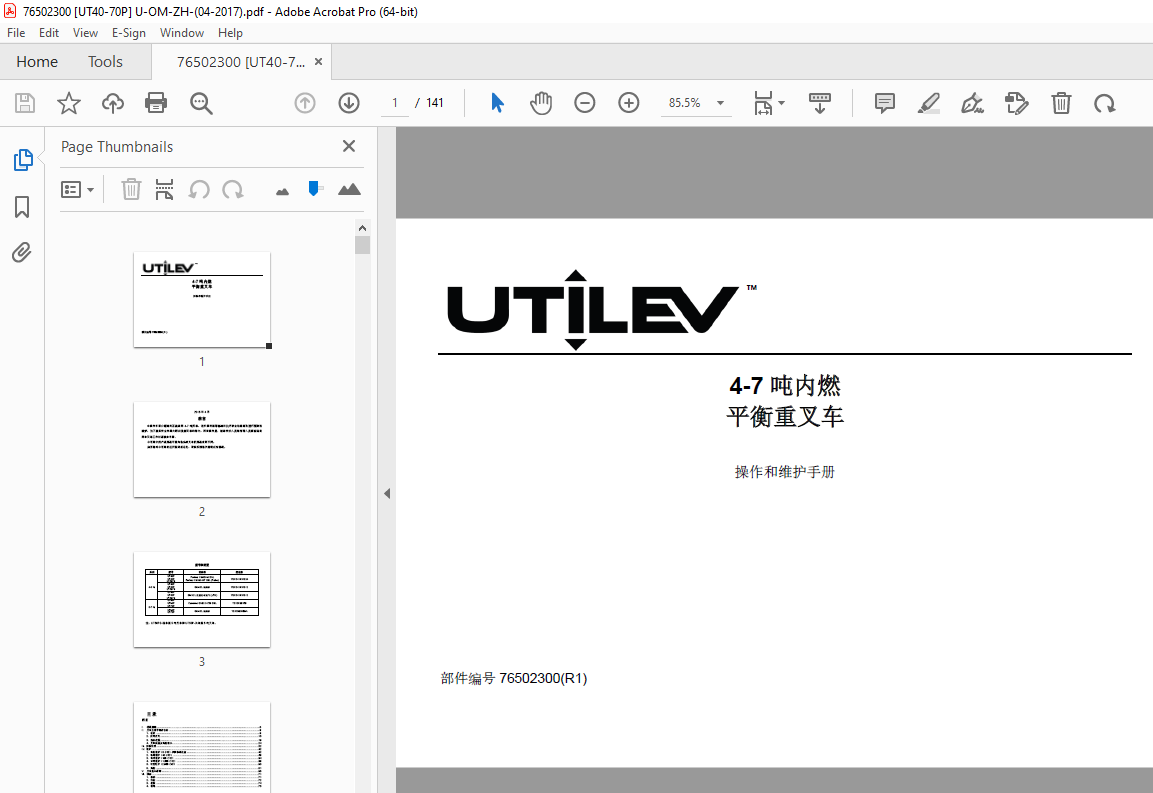Open Bookmarks pane icon
Viewport: 1153px width, 793px height.
(22, 207)
